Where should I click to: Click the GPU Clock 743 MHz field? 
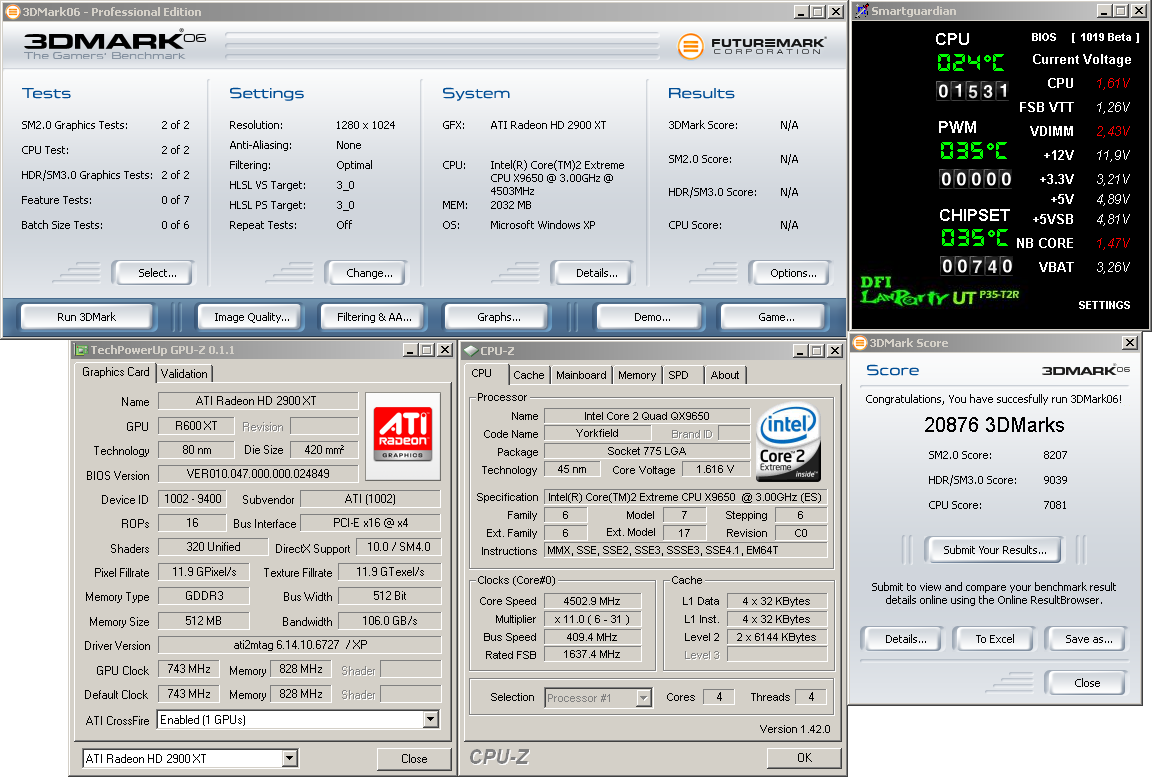coord(190,670)
